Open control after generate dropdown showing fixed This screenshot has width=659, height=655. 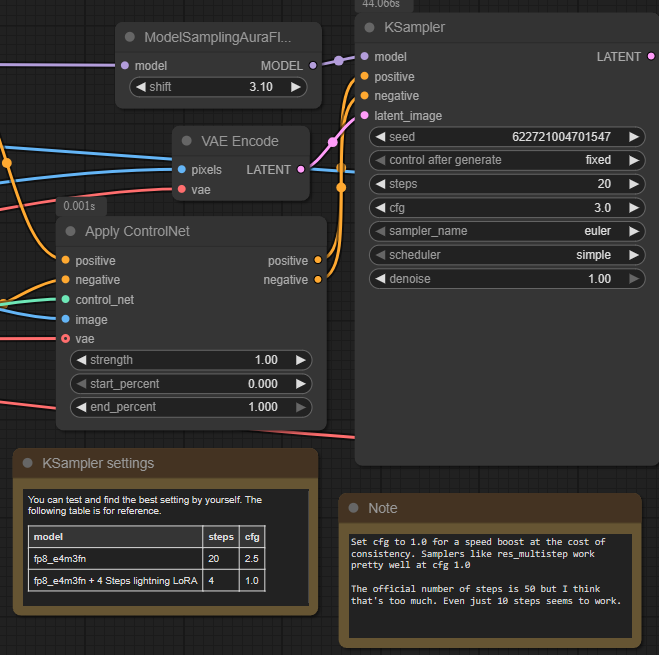[507, 160]
